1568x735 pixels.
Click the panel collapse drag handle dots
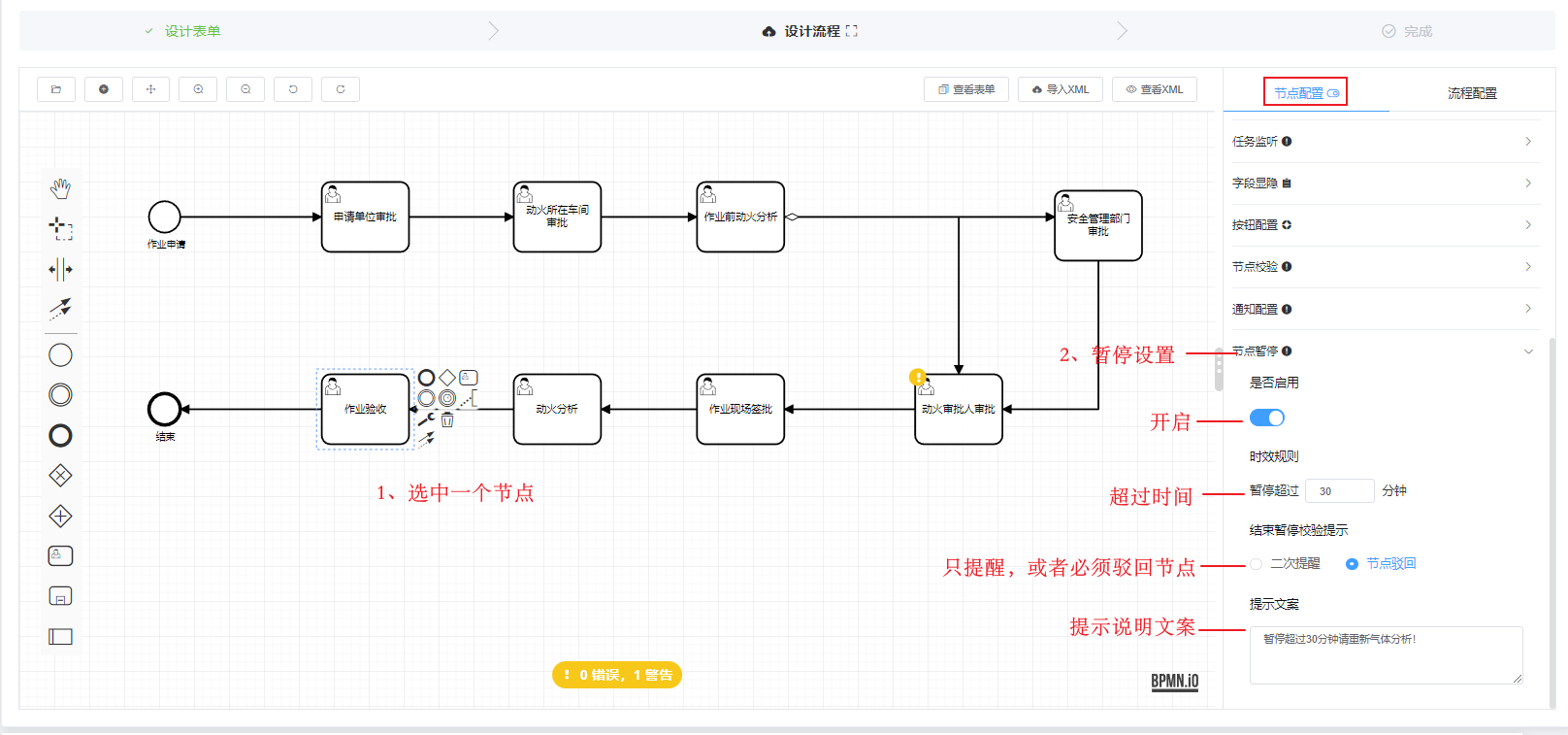tap(1220, 370)
